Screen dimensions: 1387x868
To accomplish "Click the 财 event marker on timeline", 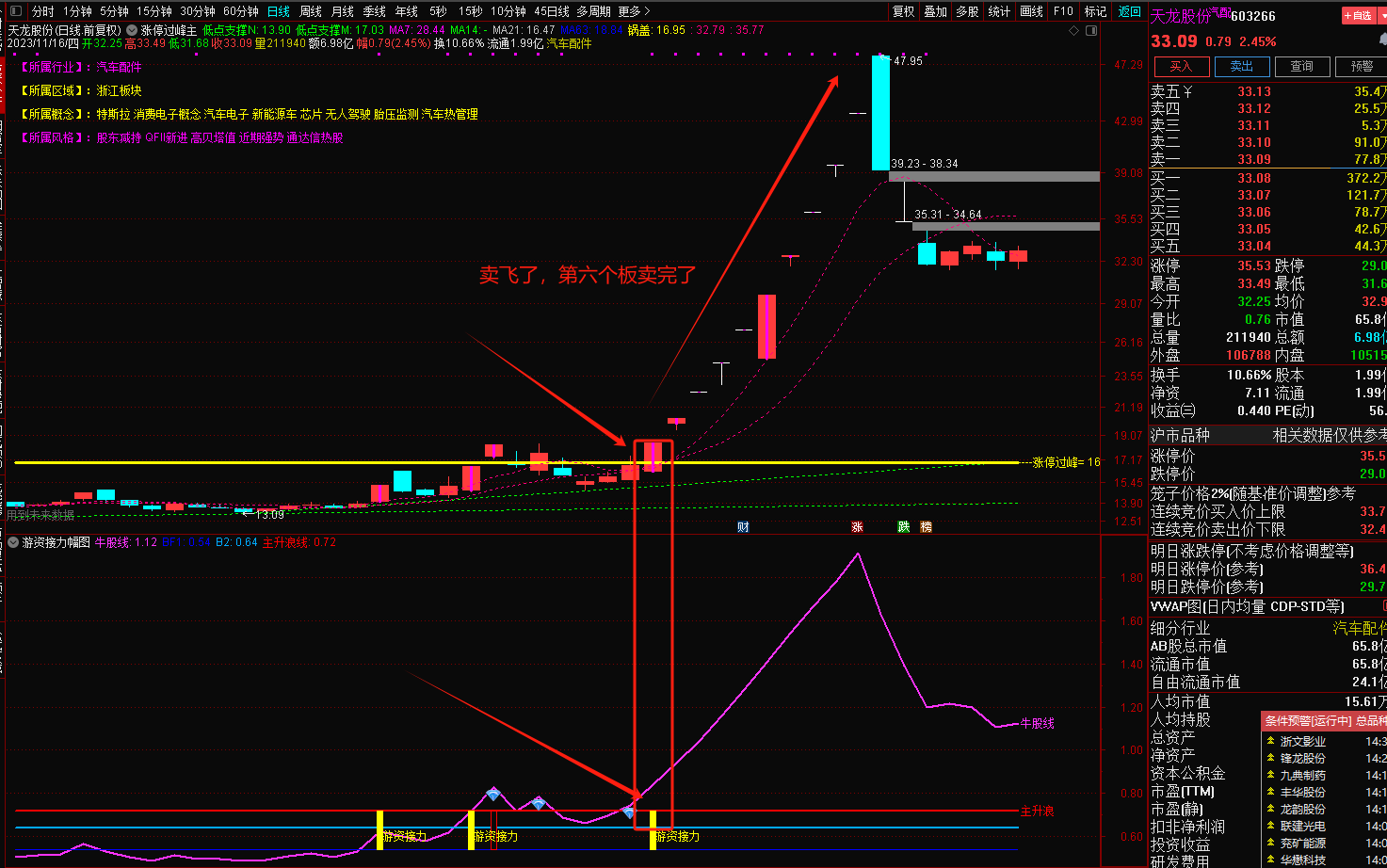I will coord(743,527).
